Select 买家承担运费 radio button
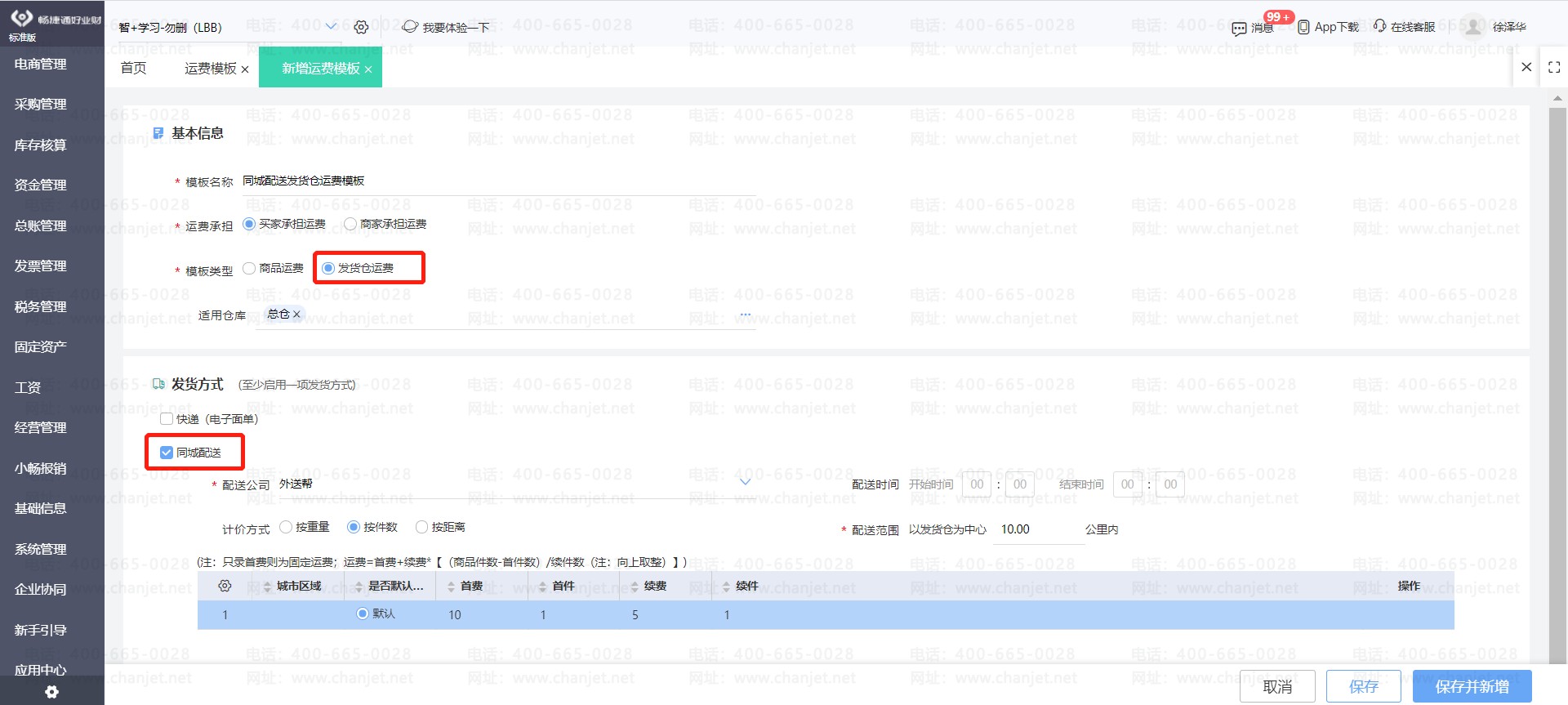The image size is (1568, 705). (x=249, y=223)
